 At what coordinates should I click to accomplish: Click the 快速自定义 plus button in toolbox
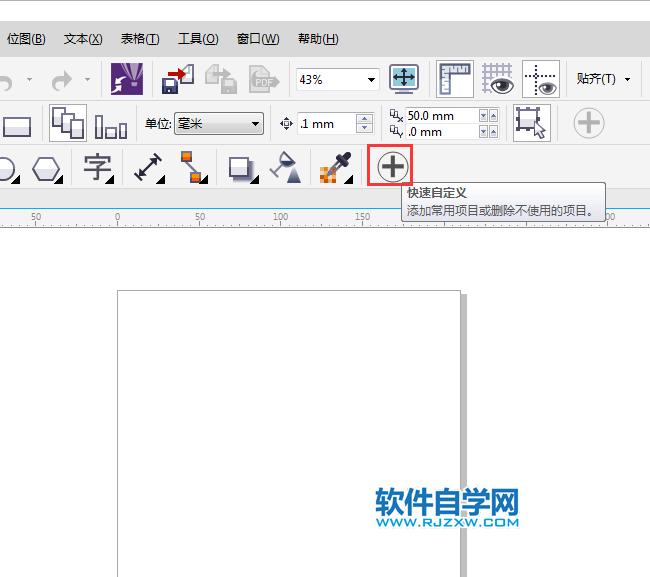(393, 167)
